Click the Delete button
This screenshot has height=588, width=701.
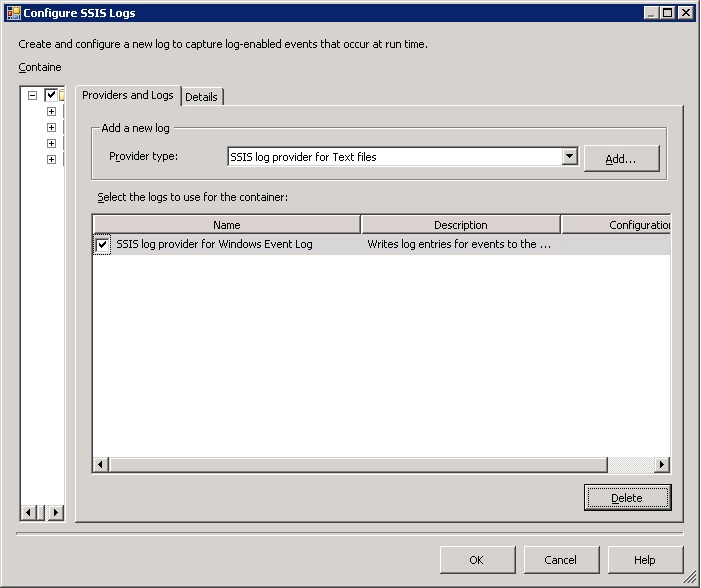(627, 498)
